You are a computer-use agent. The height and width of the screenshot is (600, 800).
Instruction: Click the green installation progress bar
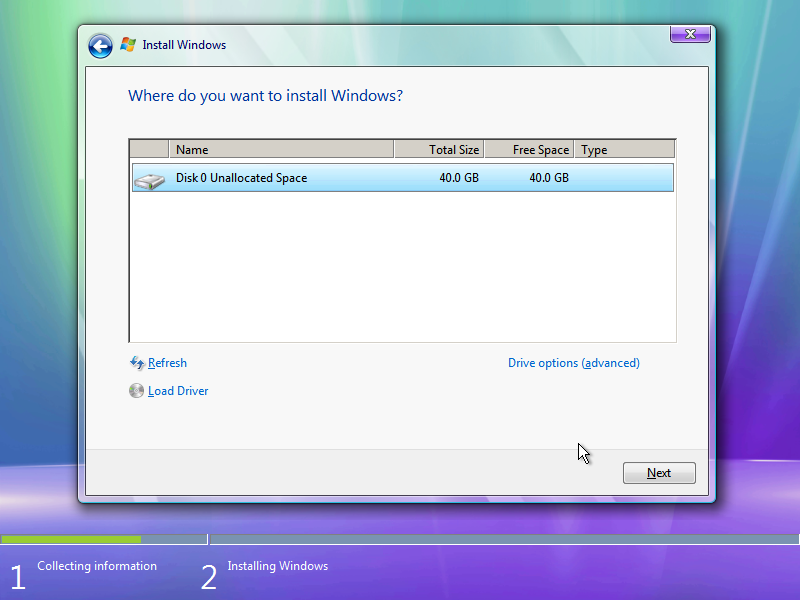[70, 538]
